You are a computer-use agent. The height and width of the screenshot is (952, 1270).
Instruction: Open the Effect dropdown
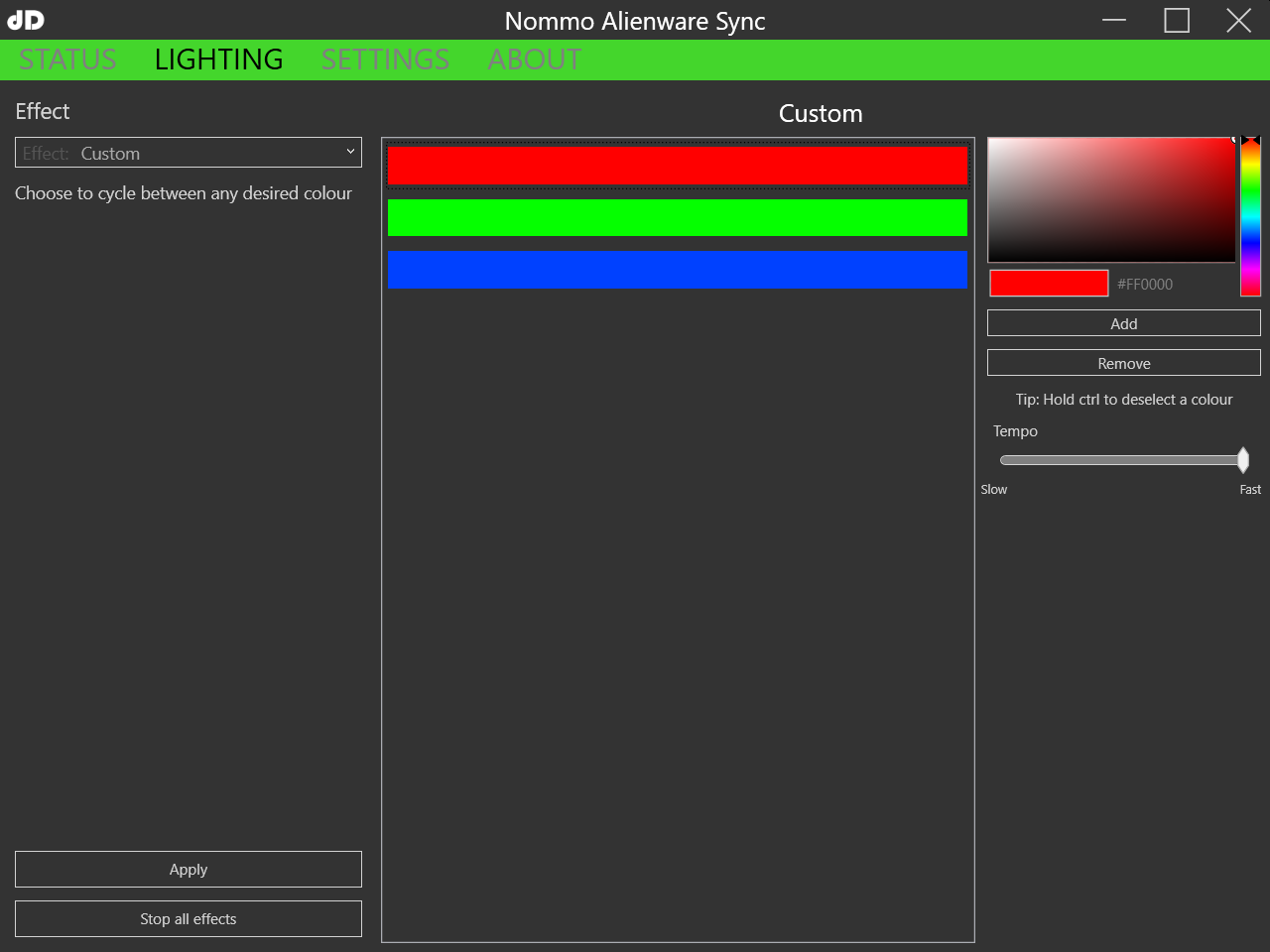[189, 152]
